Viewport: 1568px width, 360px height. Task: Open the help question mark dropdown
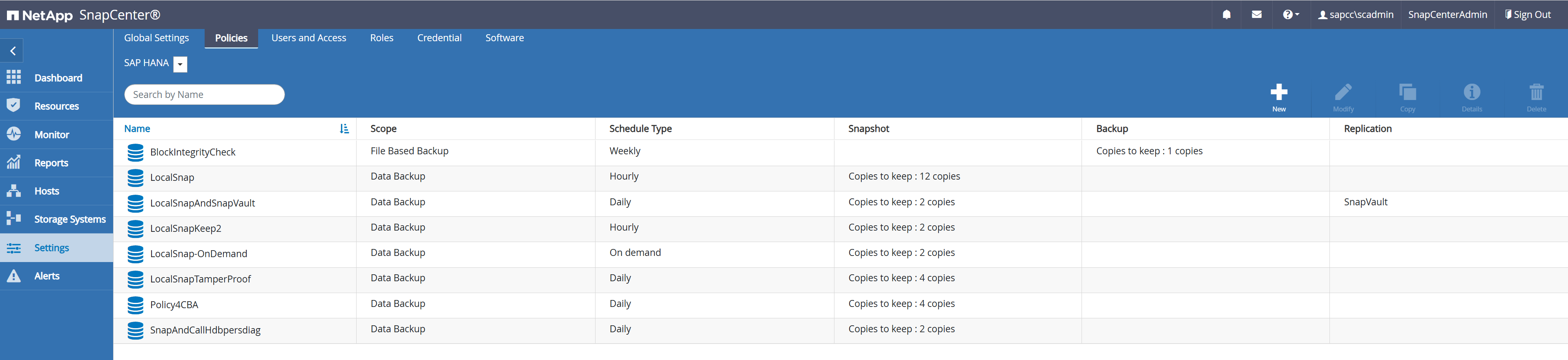coord(1290,15)
